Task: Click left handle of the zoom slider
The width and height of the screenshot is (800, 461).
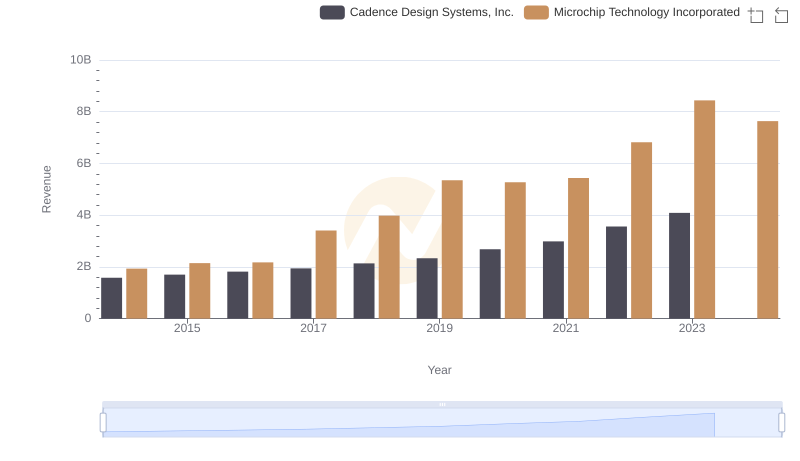Action: pos(103,423)
